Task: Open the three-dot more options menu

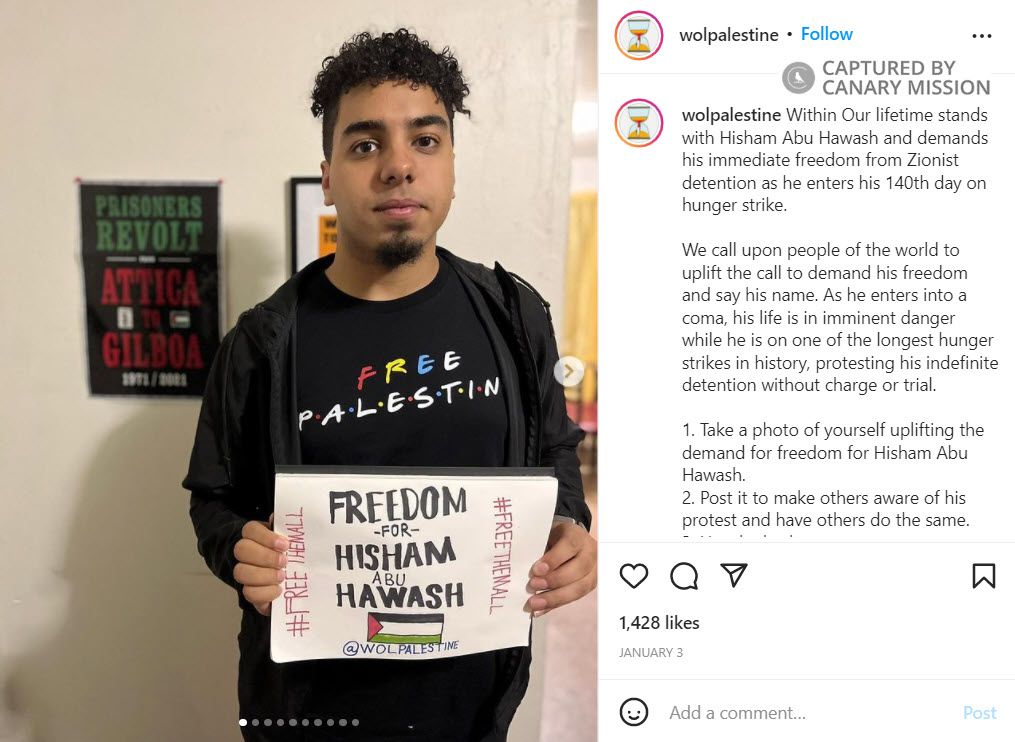Action: point(982,36)
